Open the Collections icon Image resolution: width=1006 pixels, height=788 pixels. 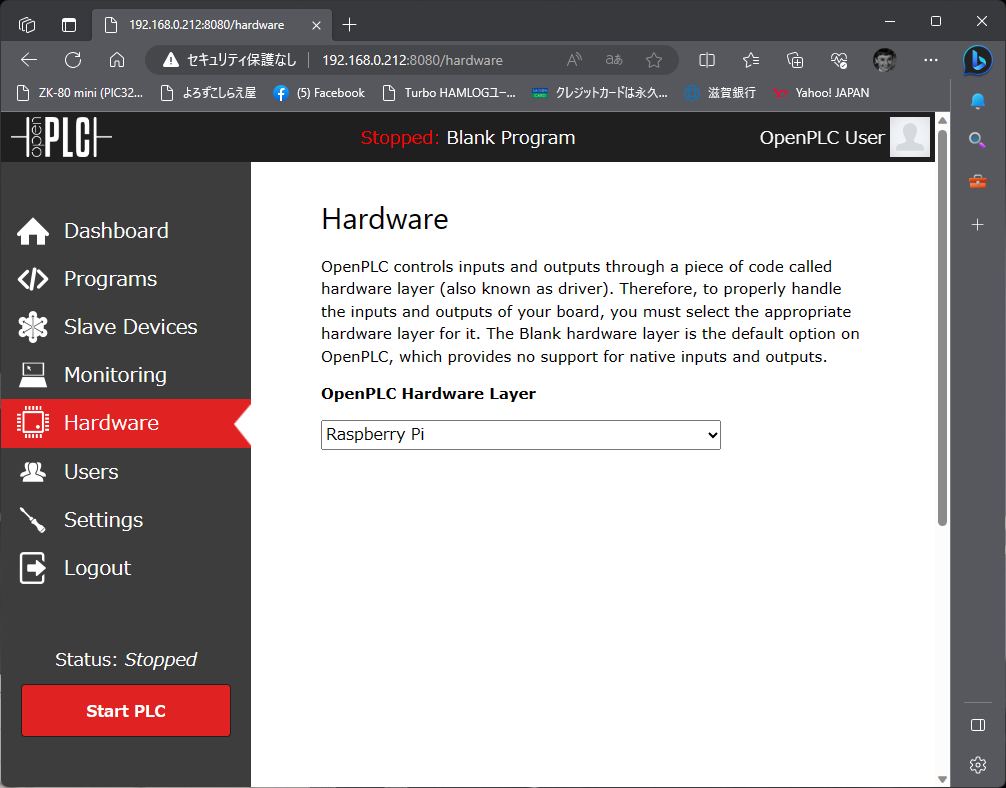(x=795, y=60)
